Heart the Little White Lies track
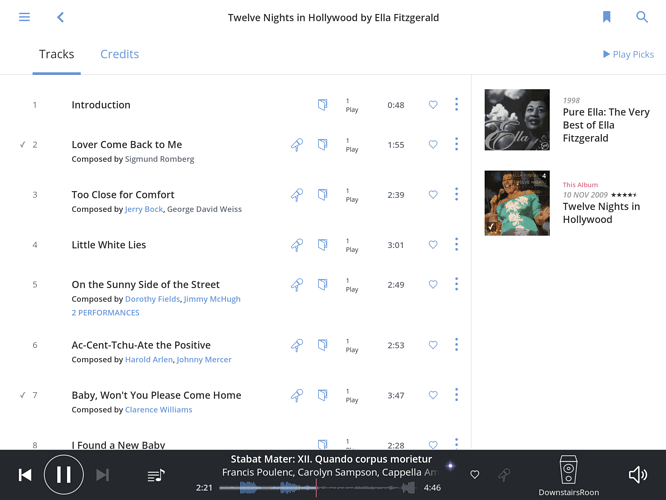The width and height of the screenshot is (666, 500). click(433, 245)
